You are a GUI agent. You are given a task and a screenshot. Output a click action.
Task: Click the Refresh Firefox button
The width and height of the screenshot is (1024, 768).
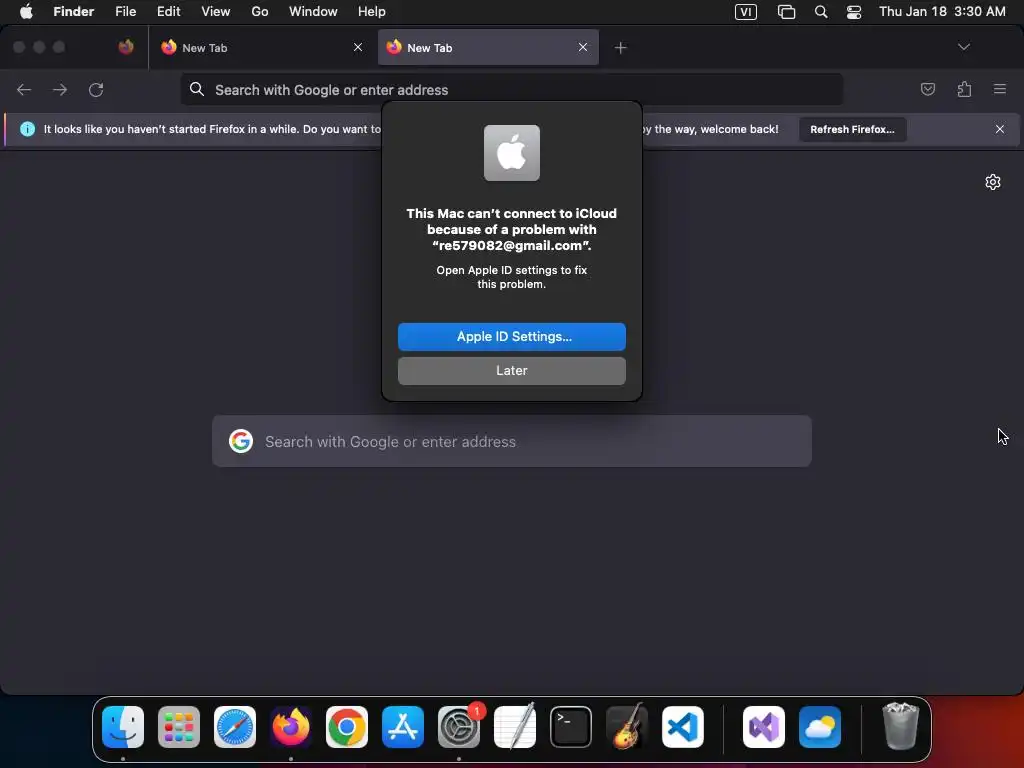852,129
